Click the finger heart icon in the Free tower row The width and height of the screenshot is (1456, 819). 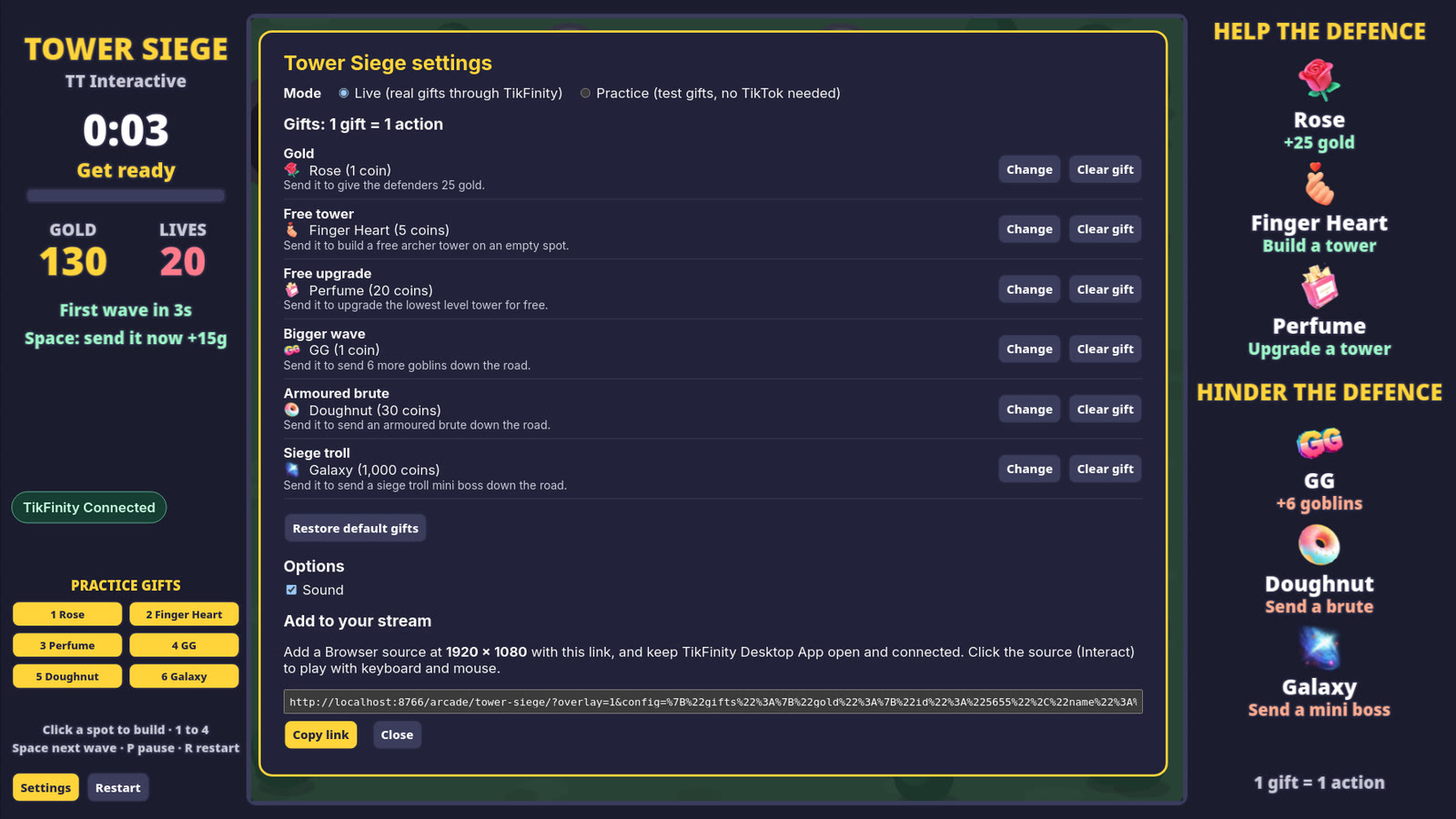[292, 230]
